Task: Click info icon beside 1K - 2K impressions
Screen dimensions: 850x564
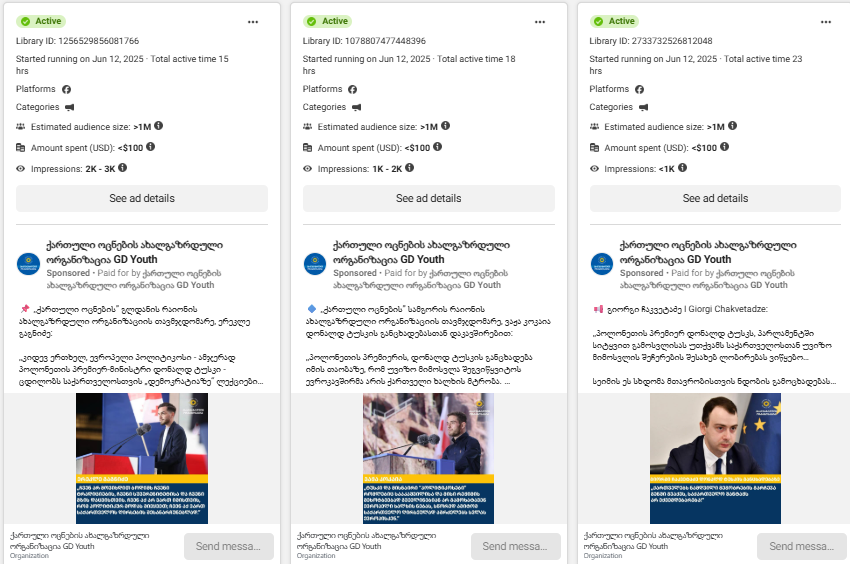Action: click(x=409, y=168)
